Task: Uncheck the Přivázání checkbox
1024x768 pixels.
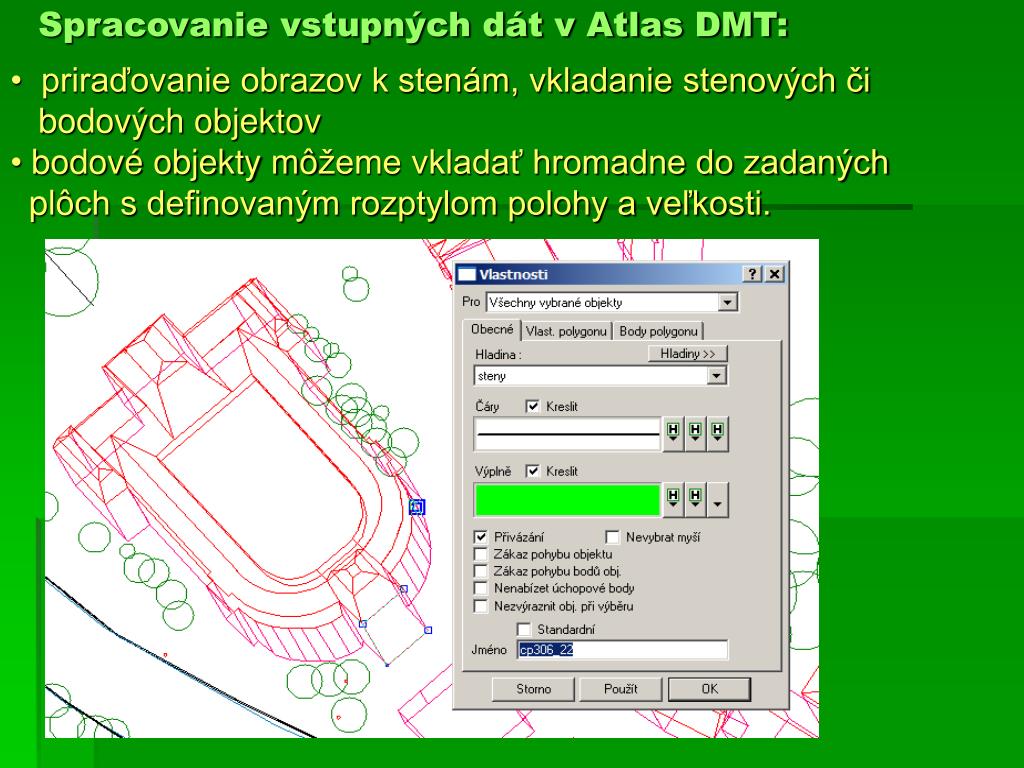Action: (x=481, y=537)
